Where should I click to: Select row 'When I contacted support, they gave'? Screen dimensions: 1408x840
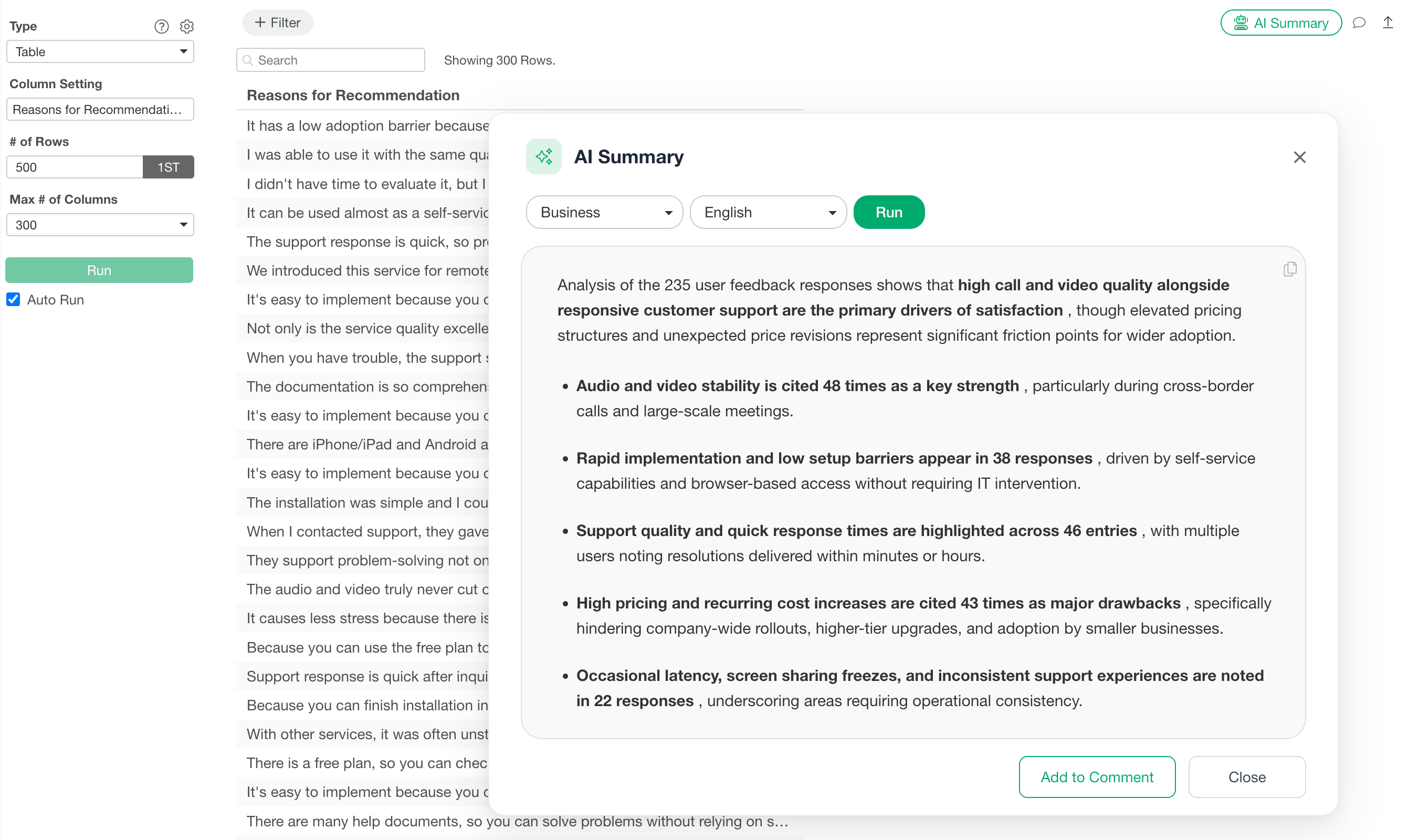363,531
